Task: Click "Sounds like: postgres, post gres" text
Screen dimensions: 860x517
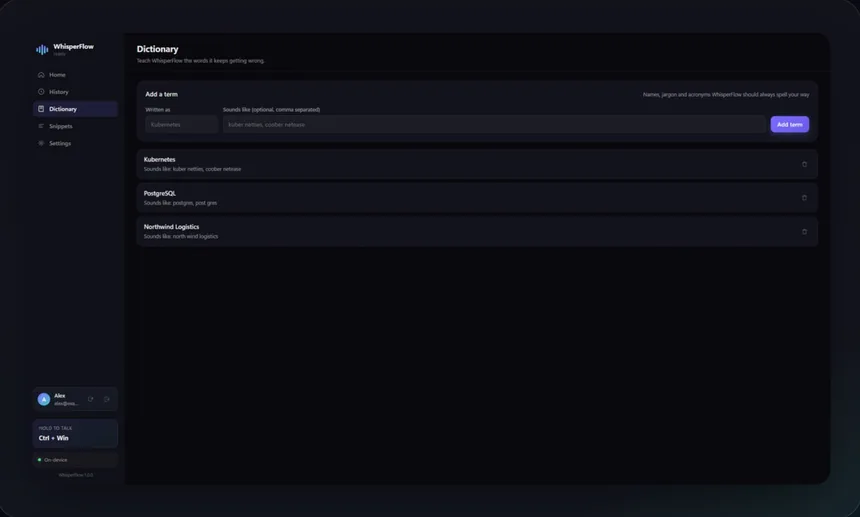Action: point(180,203)
